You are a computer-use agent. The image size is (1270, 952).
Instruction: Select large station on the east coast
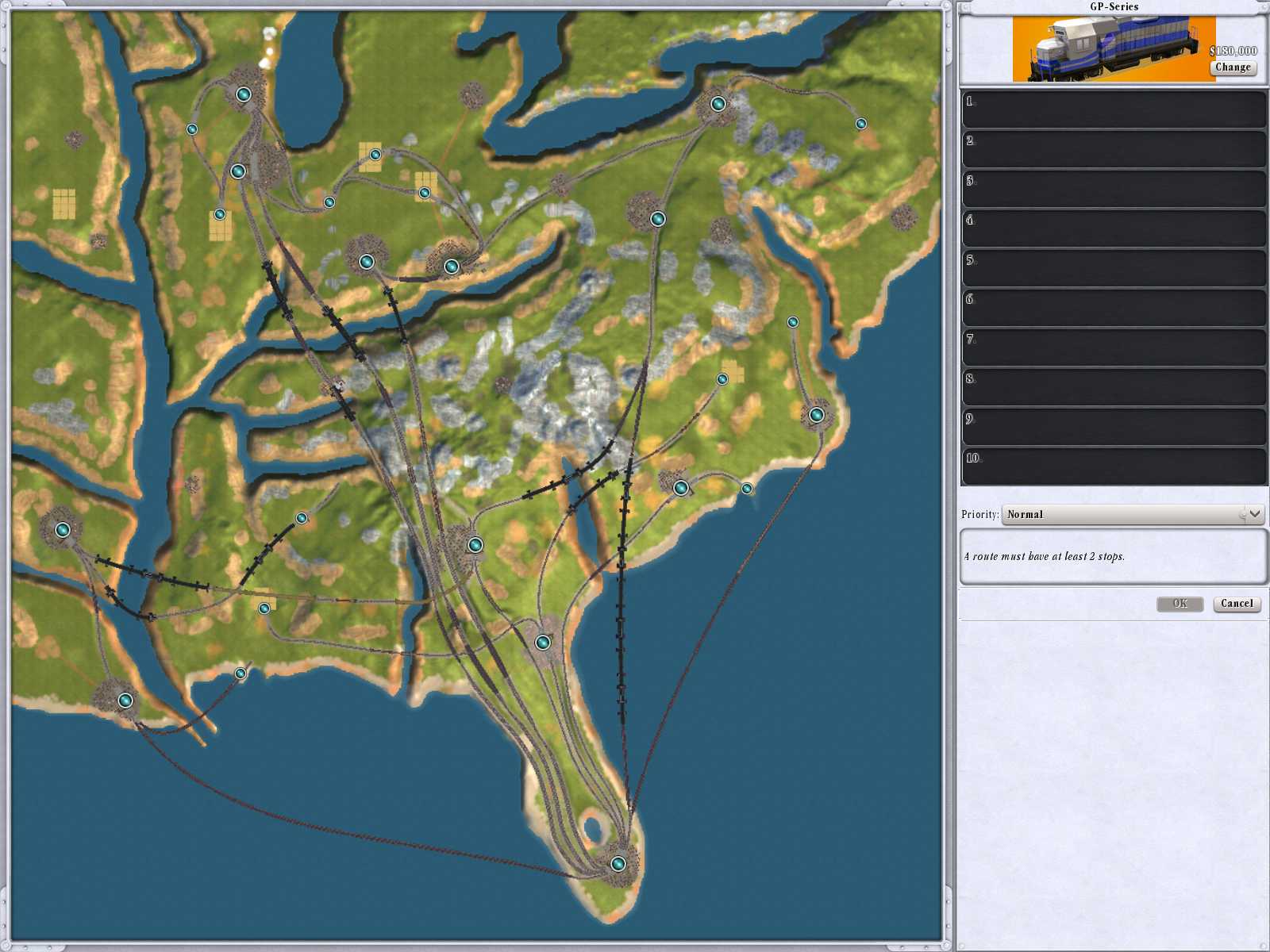pyautogui.click(x=817, y=414)
